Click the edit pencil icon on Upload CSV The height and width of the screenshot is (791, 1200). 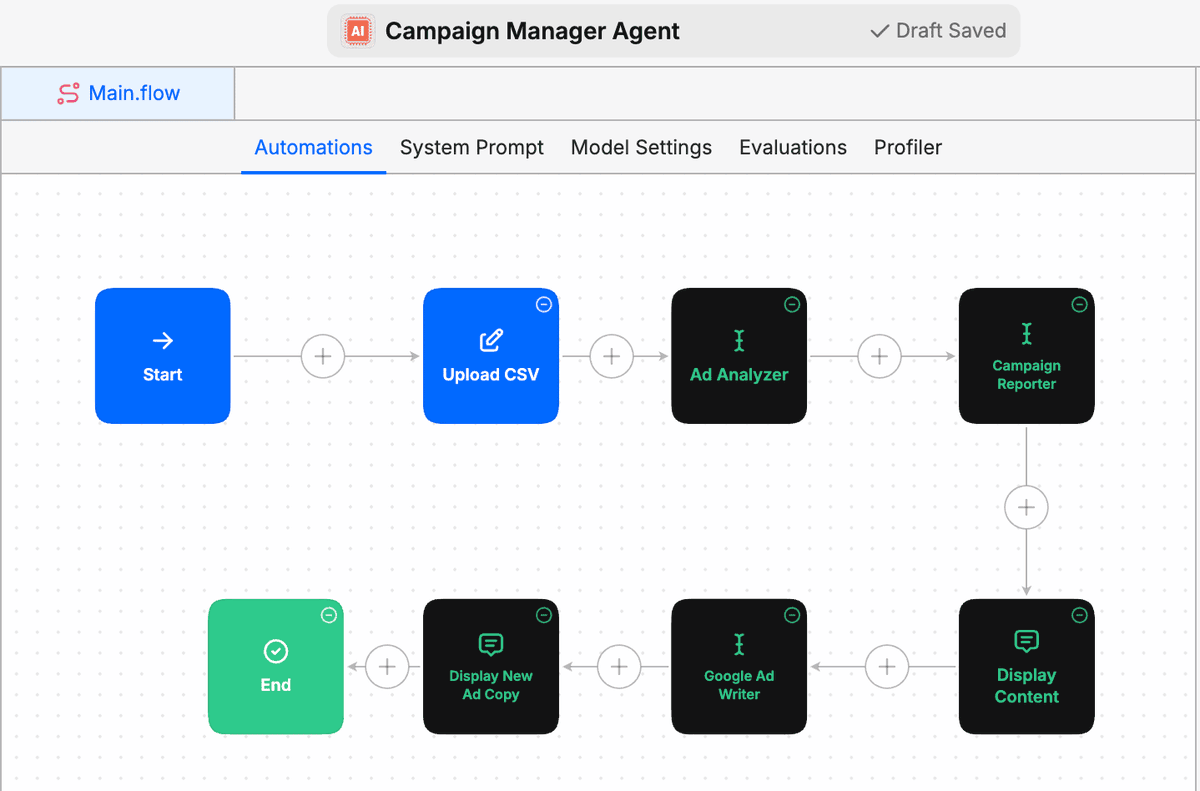(x=491, y=341)
